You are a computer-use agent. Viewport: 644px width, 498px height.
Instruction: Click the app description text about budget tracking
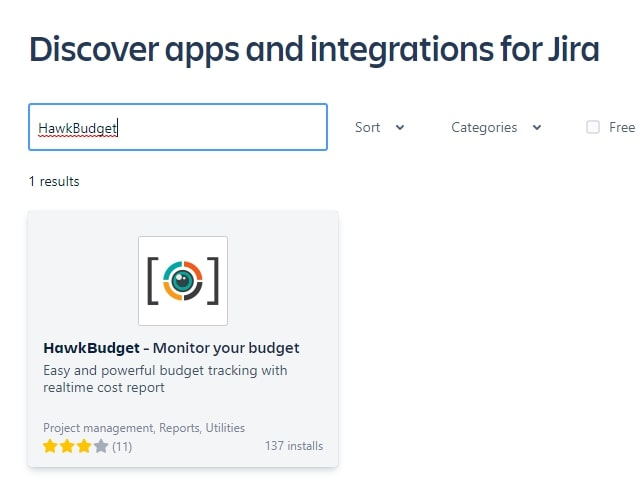coord(165,379)
